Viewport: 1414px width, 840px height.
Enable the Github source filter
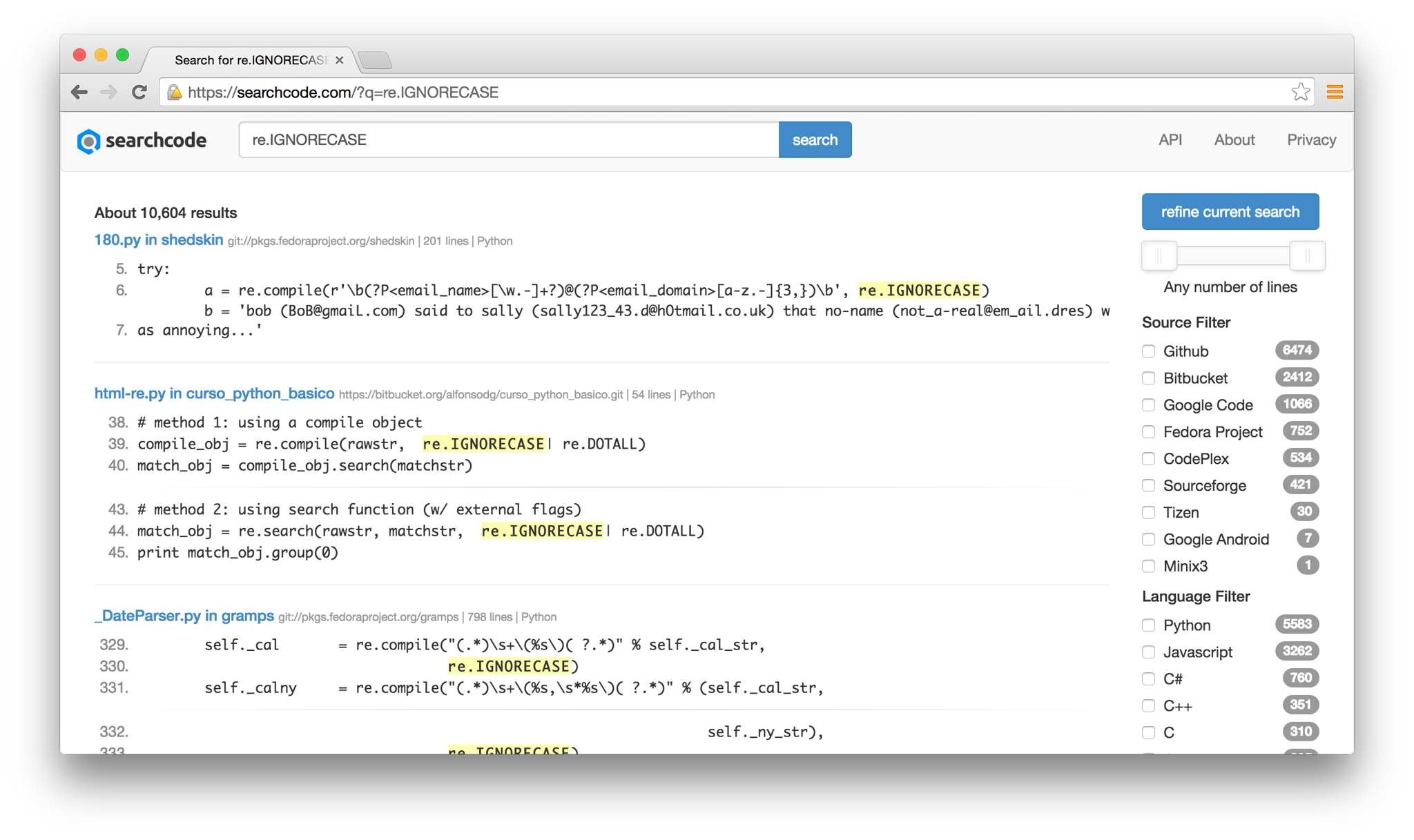coord(1148,351)
